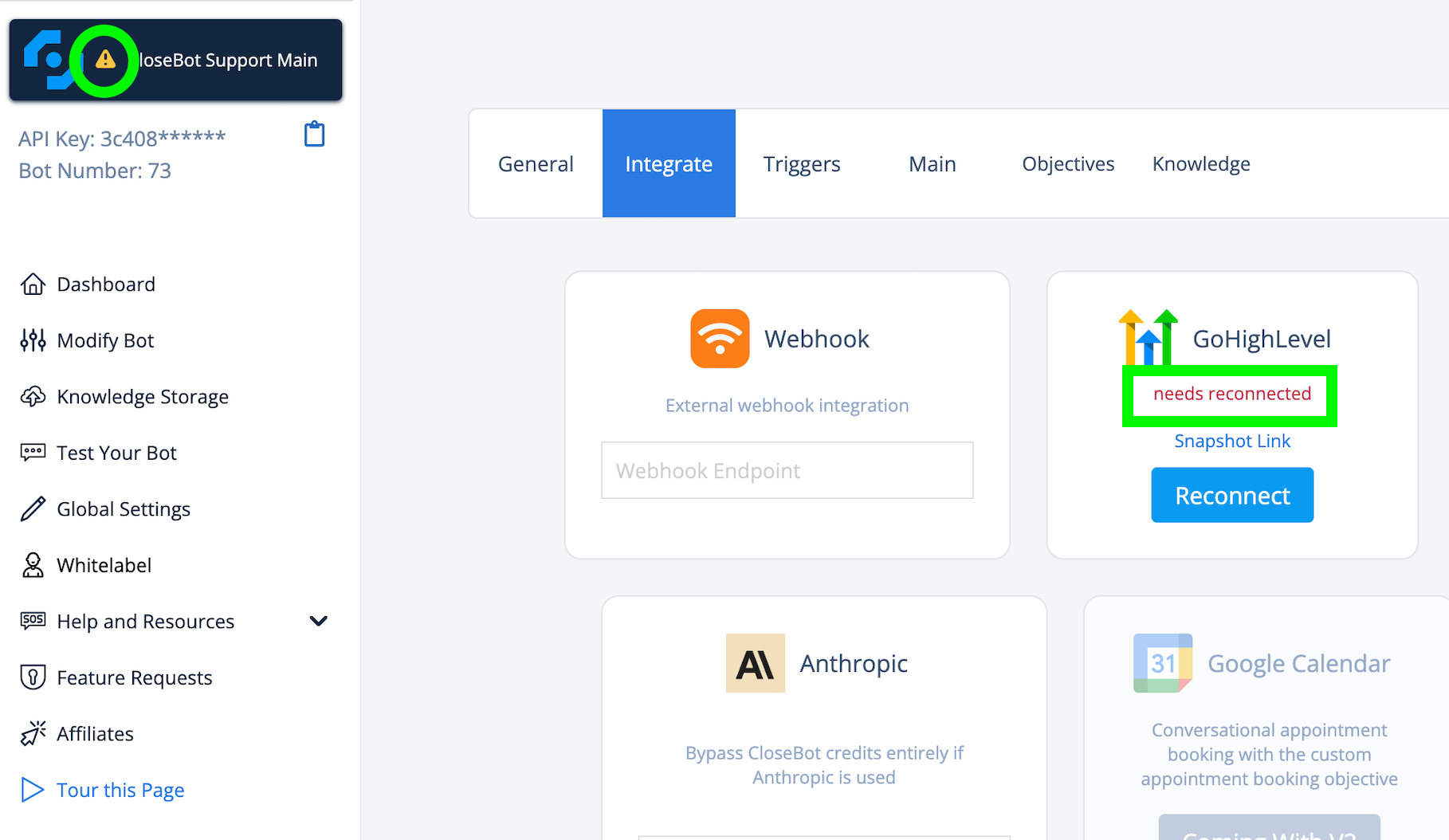This screenshot has height=840, width=1449.
Task: Click 'Bypass CloseBot credits' description text
Action: coord(824,765)
